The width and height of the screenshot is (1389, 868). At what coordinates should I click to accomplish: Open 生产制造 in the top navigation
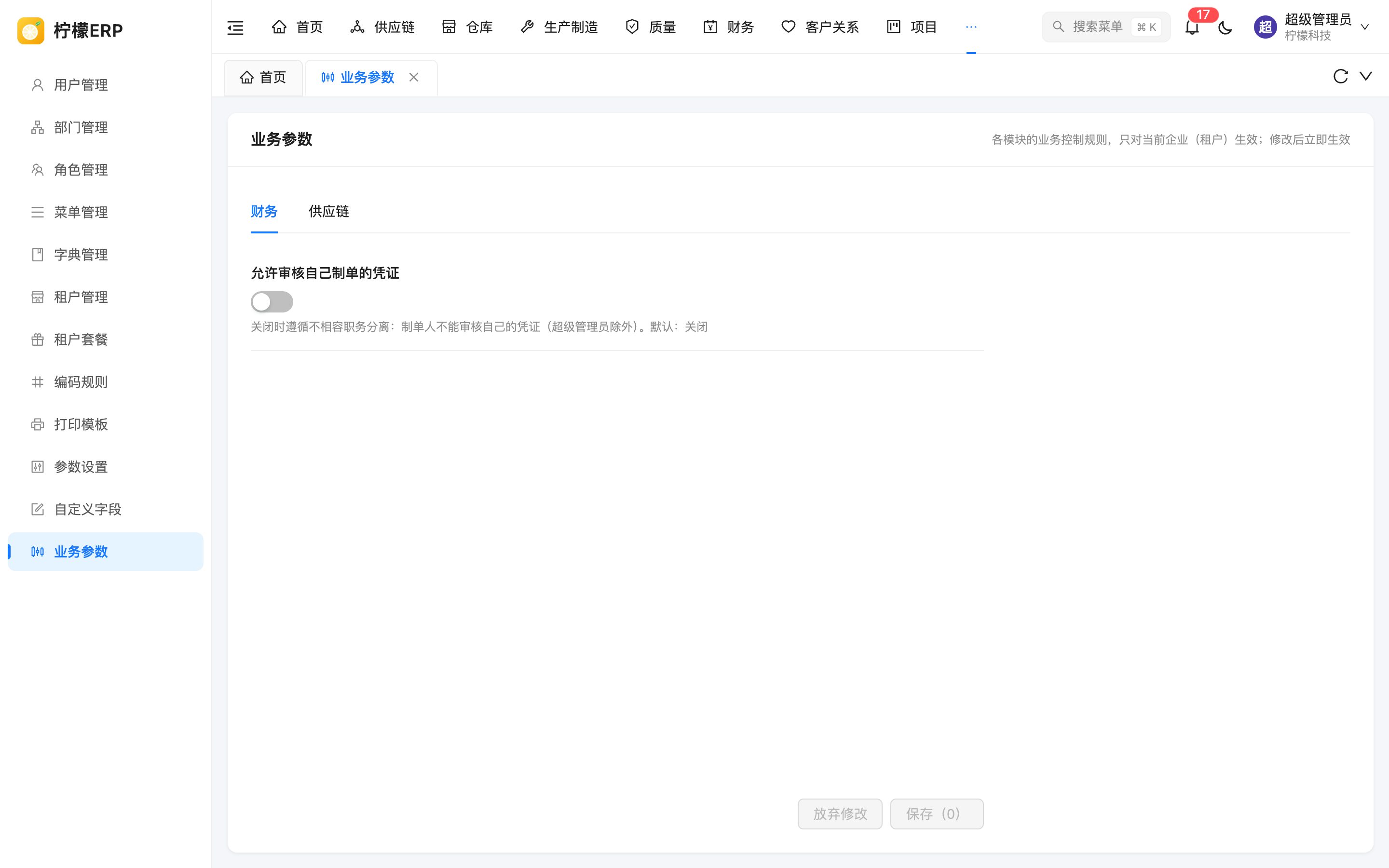coord(559,27)
